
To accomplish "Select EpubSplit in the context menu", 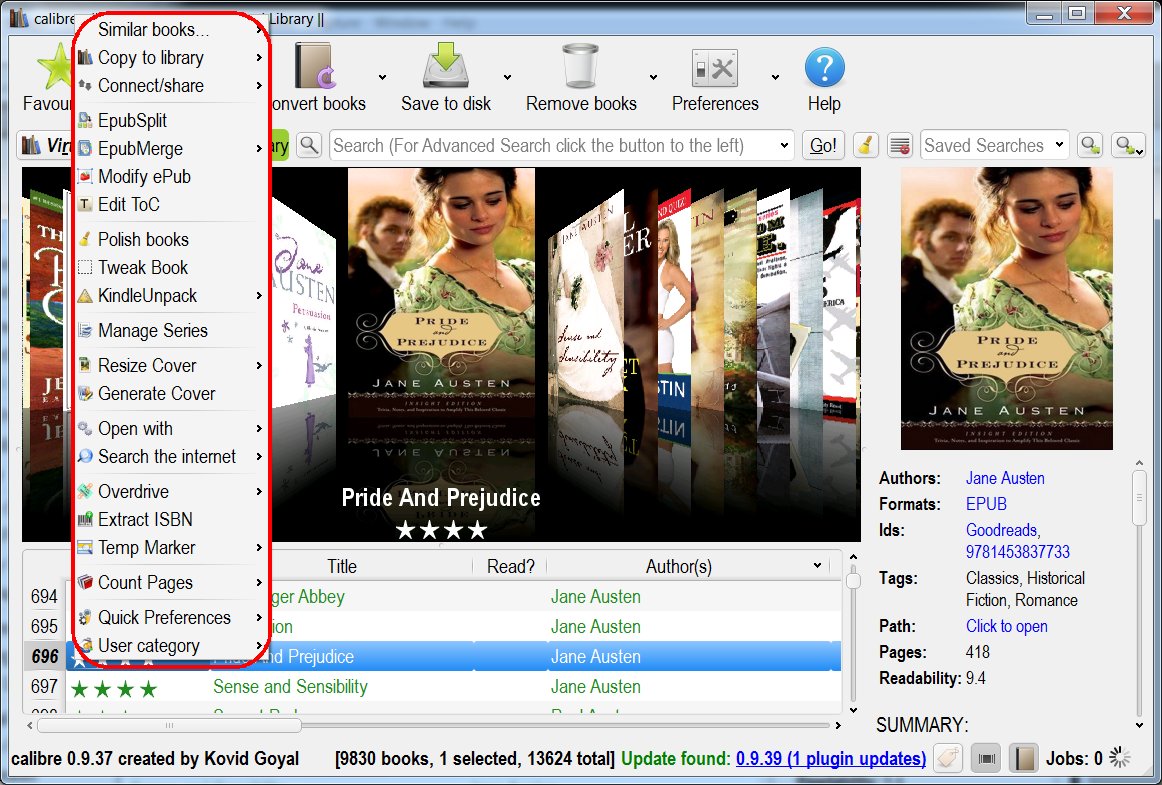I will coord(170,120).
